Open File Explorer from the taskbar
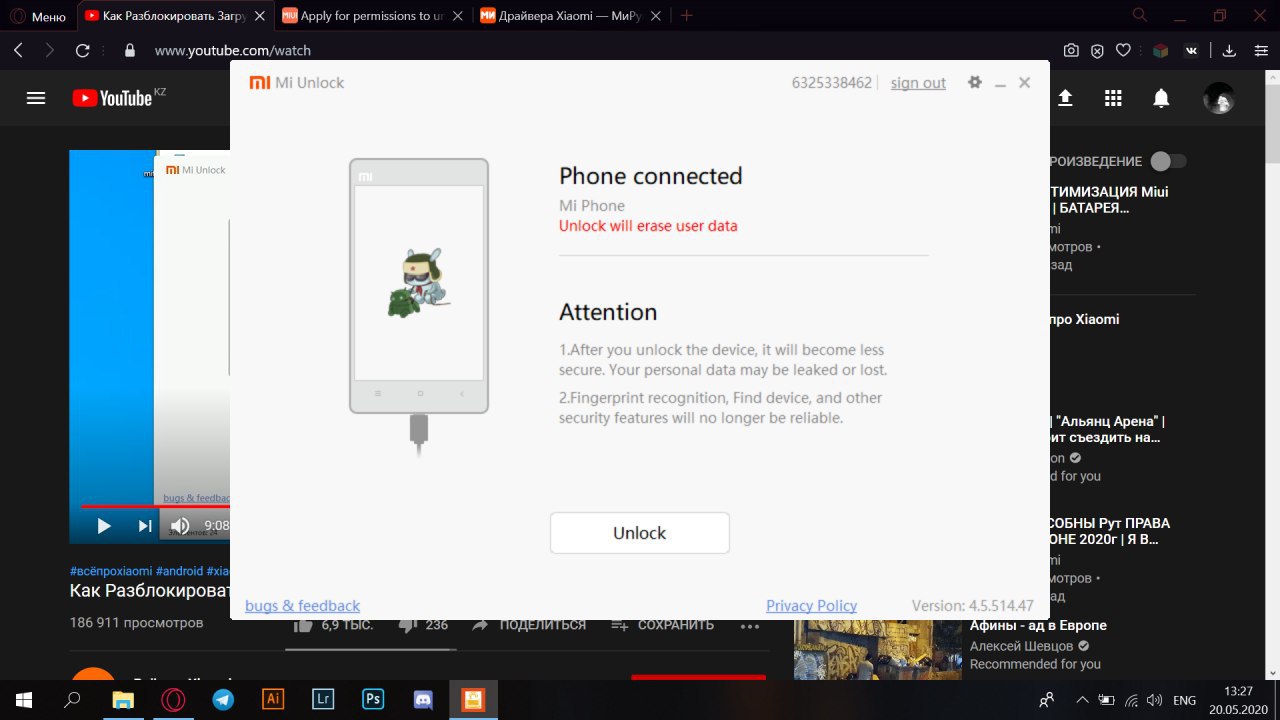This screenshot has height=720, width=1280. coord(122,699)
